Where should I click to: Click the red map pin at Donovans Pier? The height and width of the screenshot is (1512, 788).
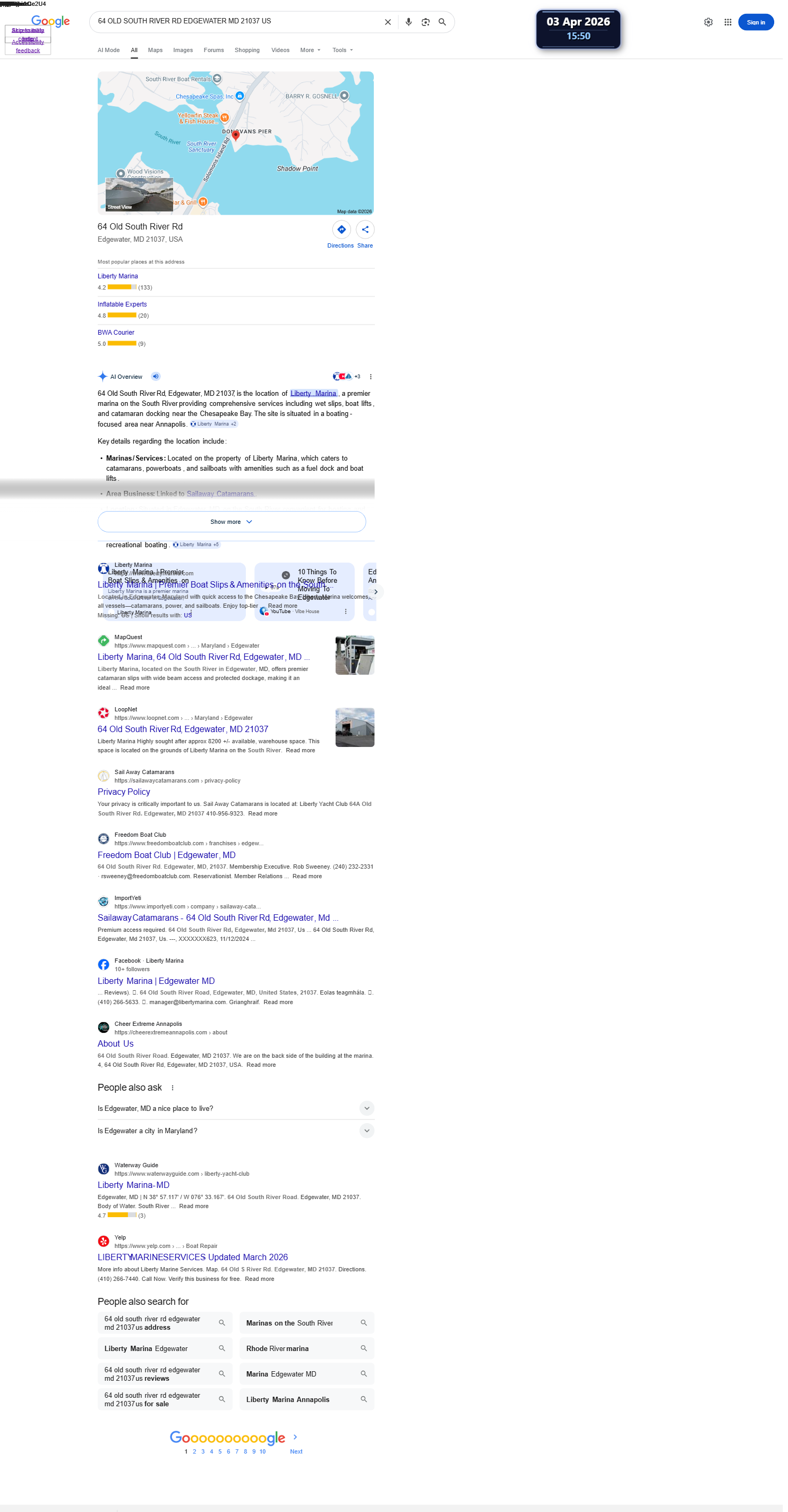[236, 135]
